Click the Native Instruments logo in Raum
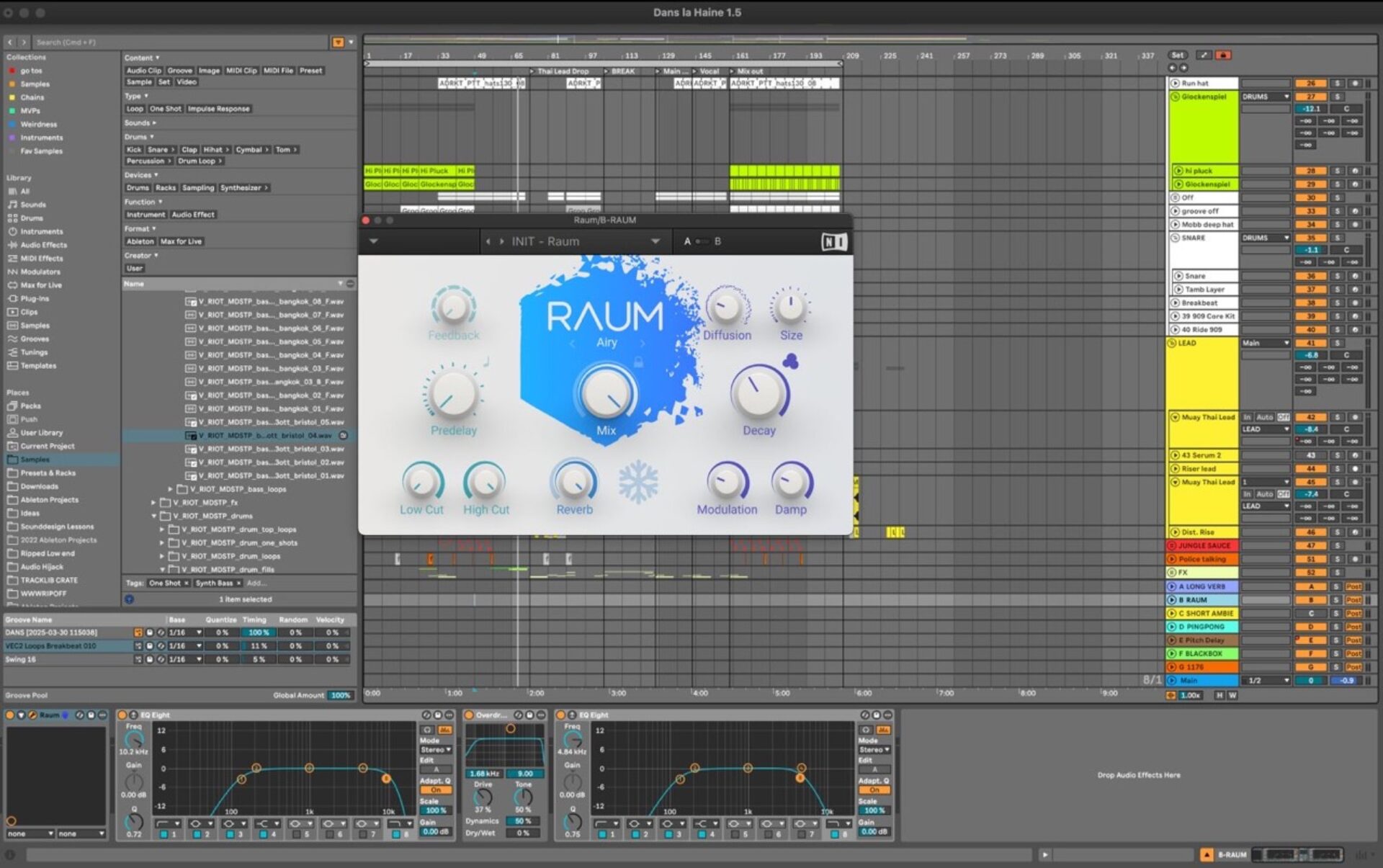The image size is (1383, 868). tap(834, 241)
